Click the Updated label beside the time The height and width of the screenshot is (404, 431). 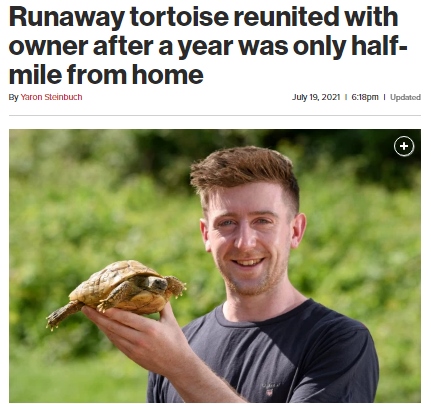coord(405,97)
